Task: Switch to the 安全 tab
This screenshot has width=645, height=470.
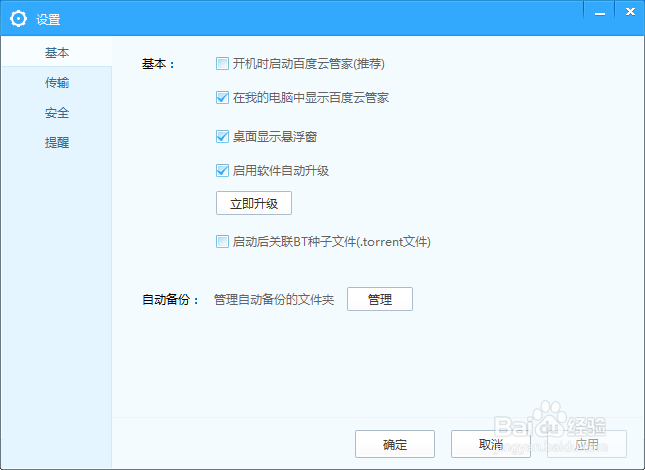Action: click(57, 113)
